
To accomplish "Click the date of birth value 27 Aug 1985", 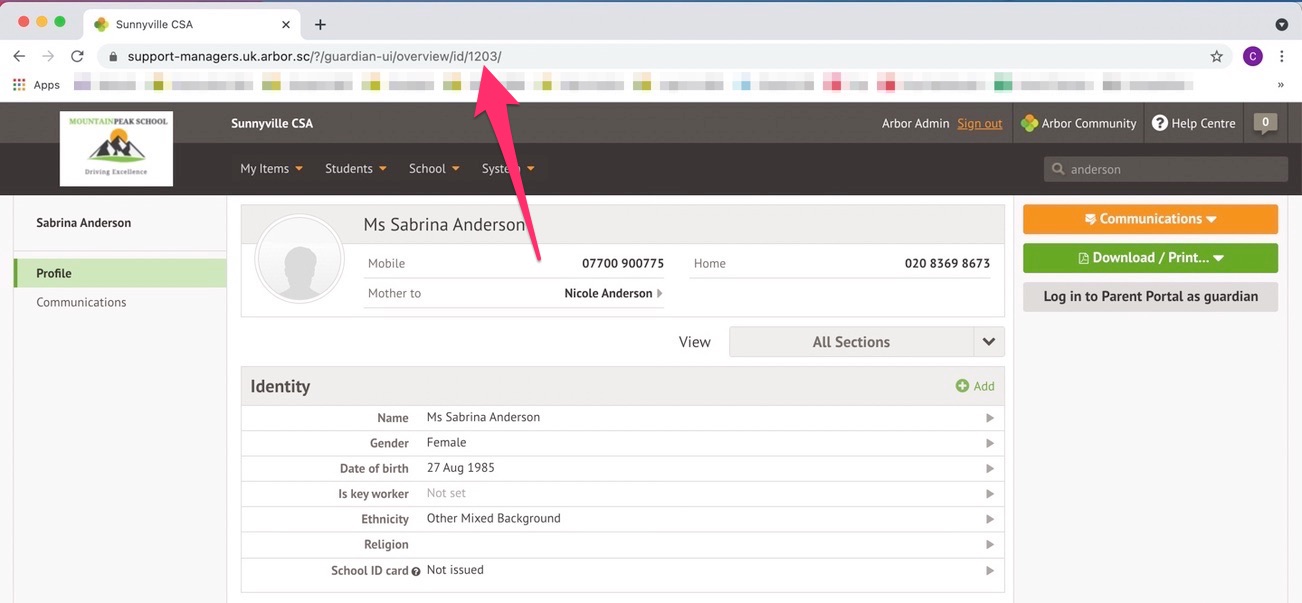I will [460, 468].
